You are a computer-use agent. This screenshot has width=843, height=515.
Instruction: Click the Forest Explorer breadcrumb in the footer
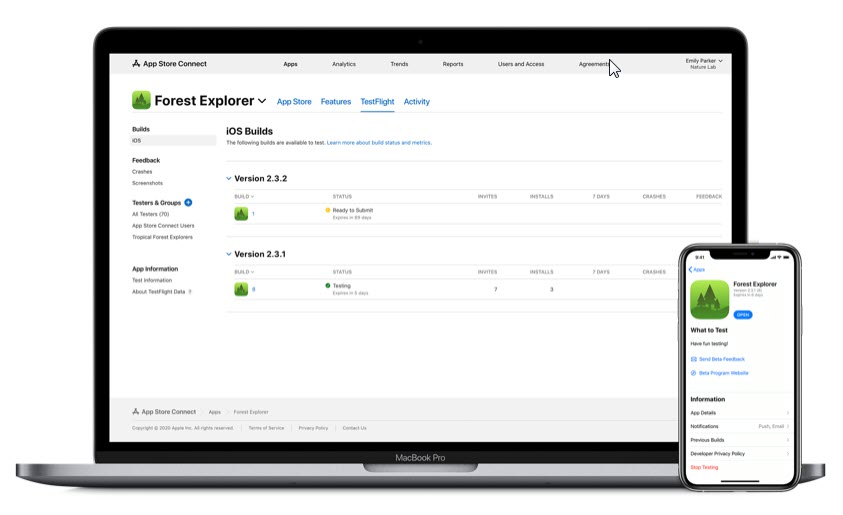point(251,412)
